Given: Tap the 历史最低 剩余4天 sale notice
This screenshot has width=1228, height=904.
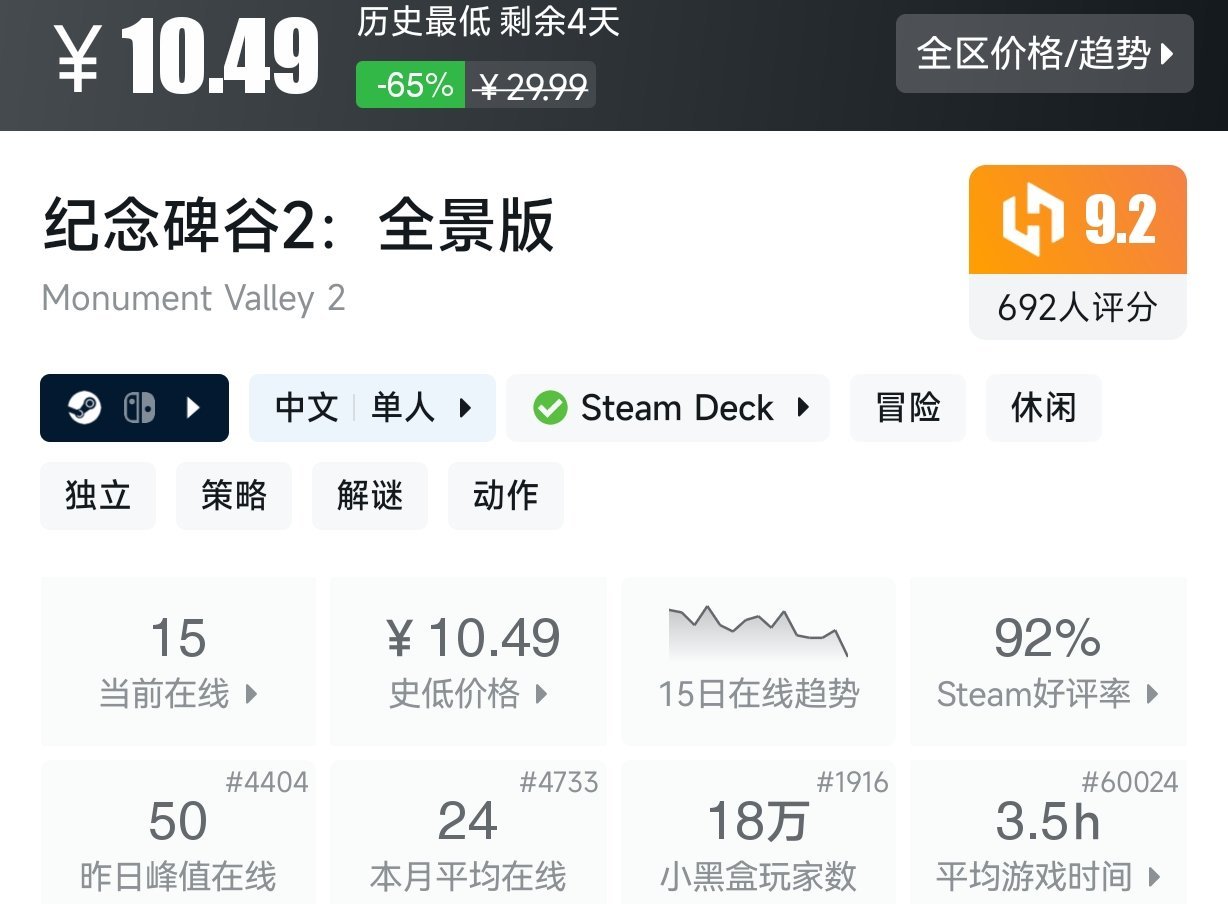Looking at the screenshot, I should 489,21.
